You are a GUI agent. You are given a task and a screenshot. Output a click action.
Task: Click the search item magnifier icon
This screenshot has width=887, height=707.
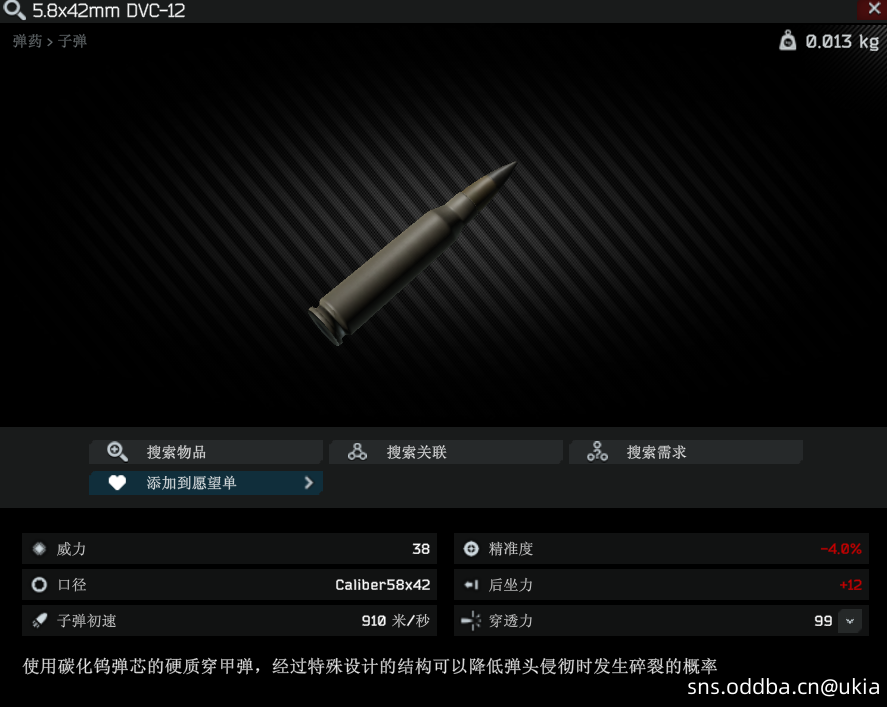(117, 452)
